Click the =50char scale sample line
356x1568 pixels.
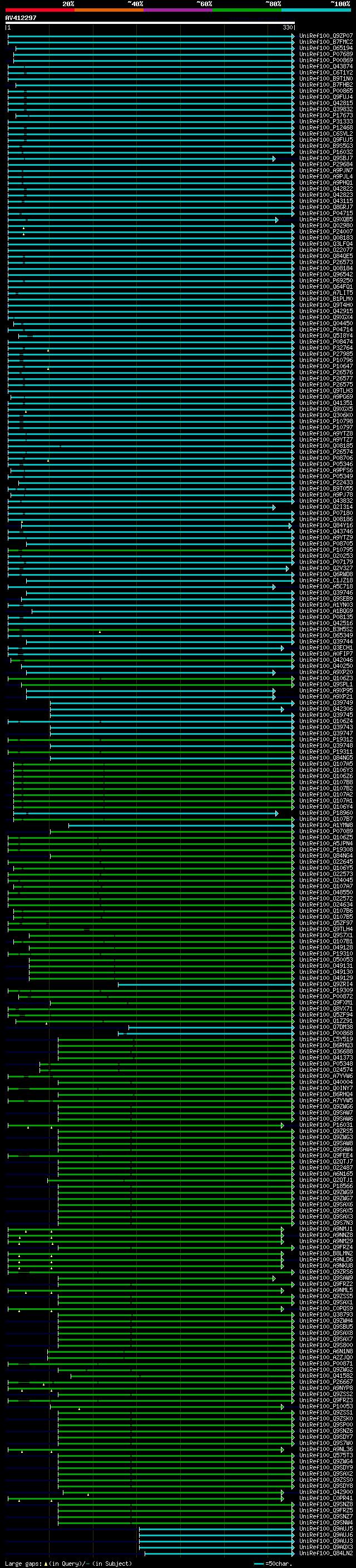[259, 1564]
